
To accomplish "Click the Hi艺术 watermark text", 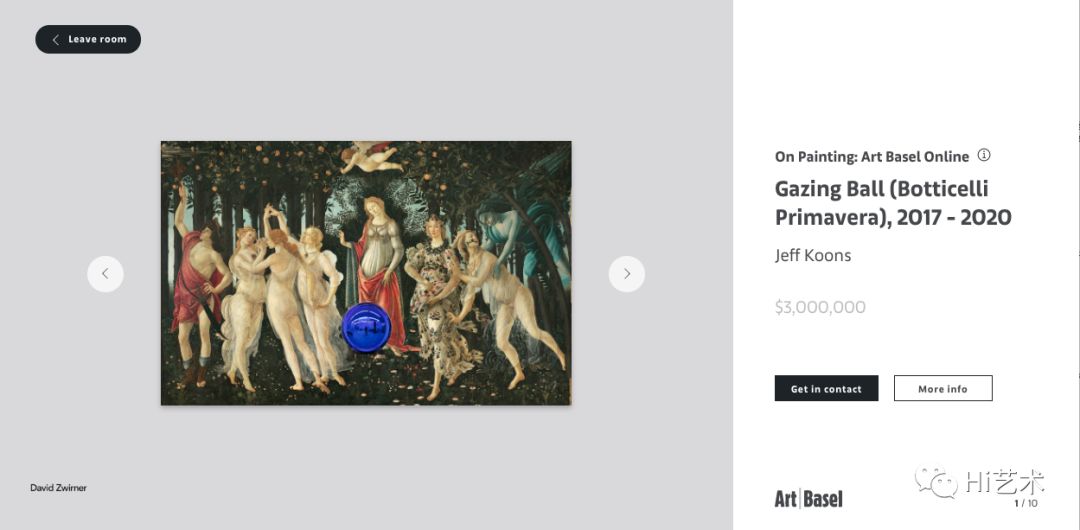I will click(x=1004, y=482).
